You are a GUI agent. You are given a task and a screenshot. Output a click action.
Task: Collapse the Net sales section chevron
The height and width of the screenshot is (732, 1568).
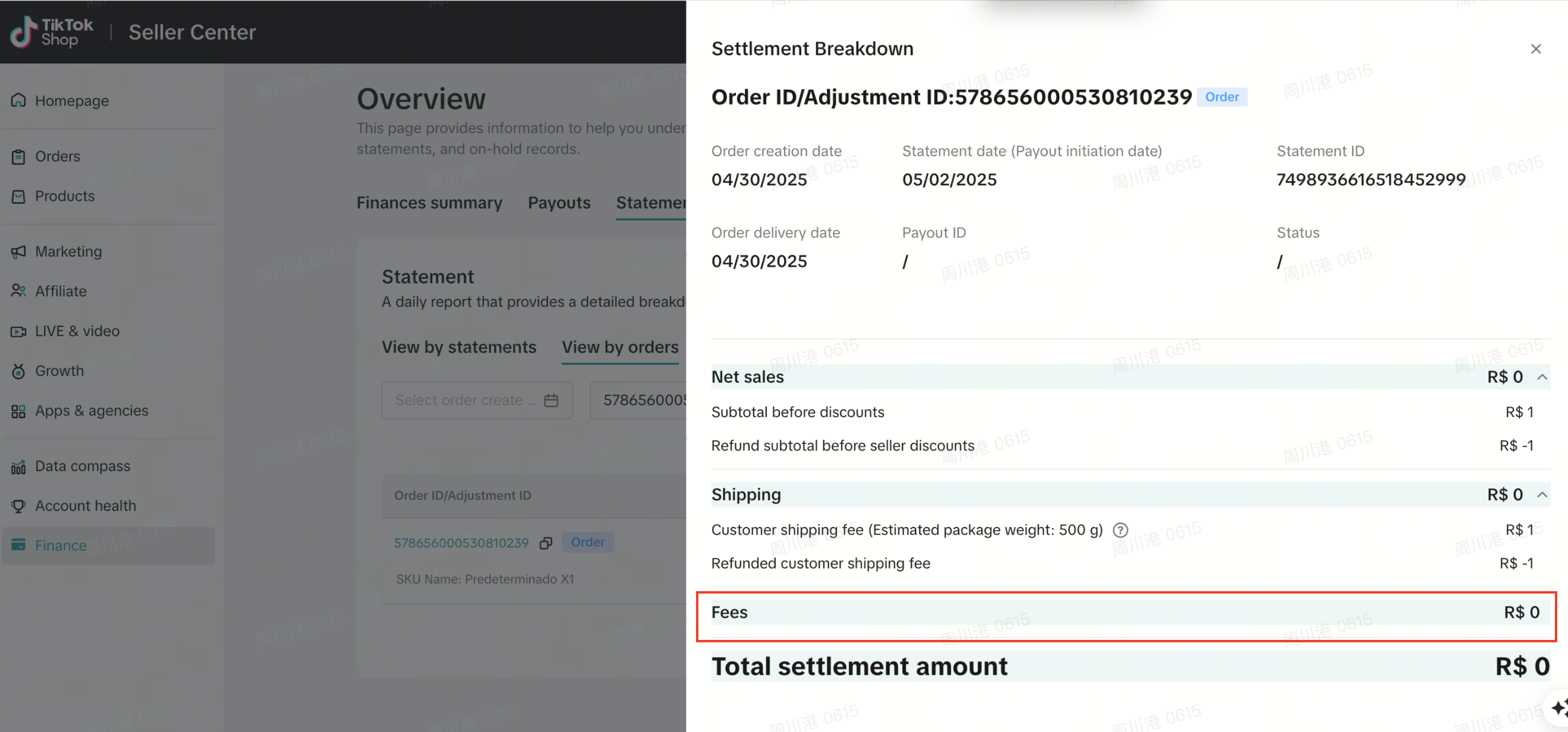pyautogui.click(x=1542, y=377)
